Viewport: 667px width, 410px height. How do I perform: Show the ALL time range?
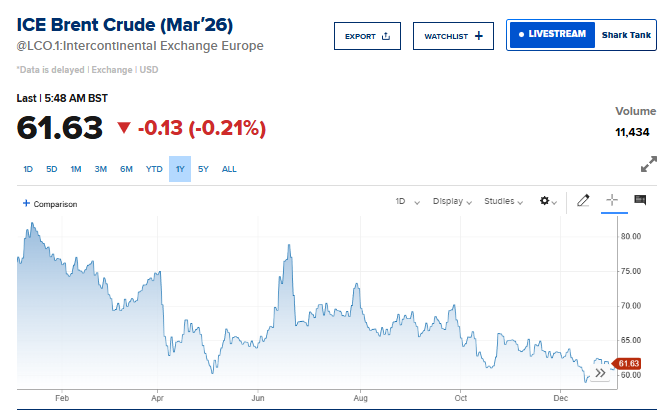(229, 169)
